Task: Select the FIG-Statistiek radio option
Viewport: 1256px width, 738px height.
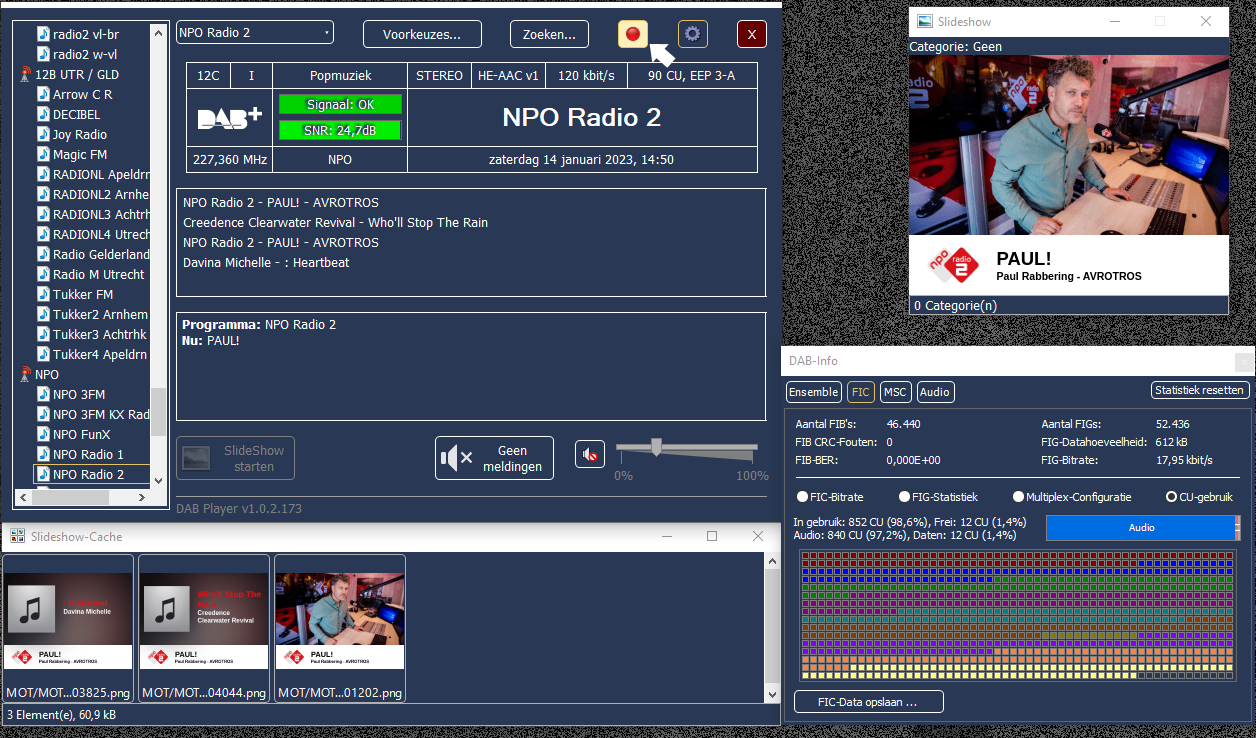Action: (x=904, y=497)
